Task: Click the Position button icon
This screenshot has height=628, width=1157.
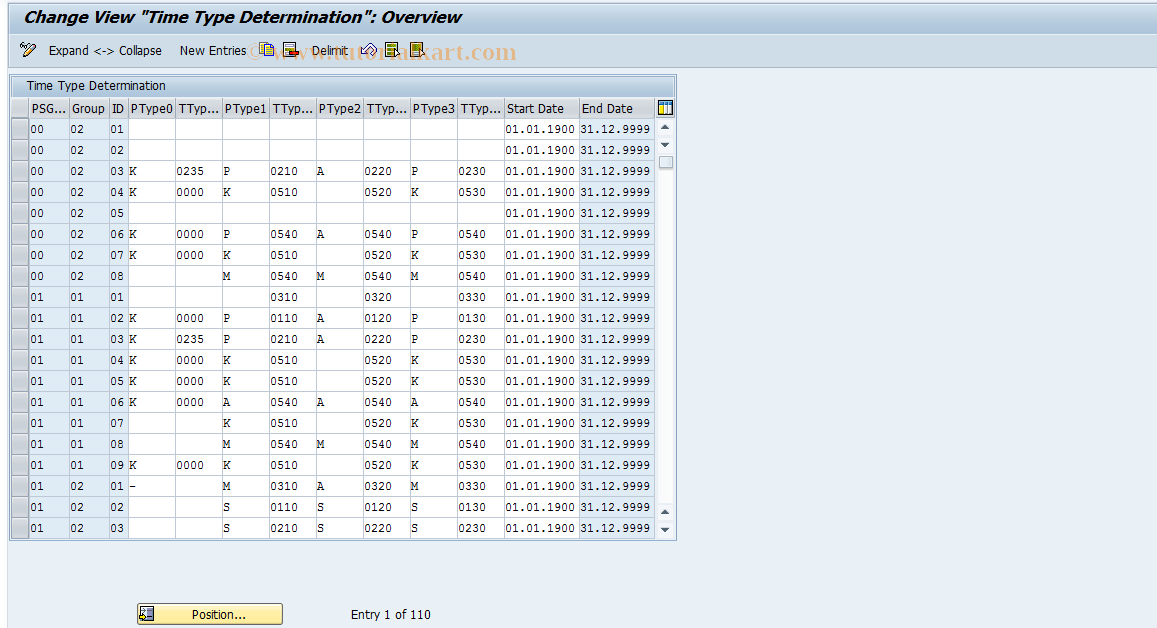Action: [x=147, y=614]
